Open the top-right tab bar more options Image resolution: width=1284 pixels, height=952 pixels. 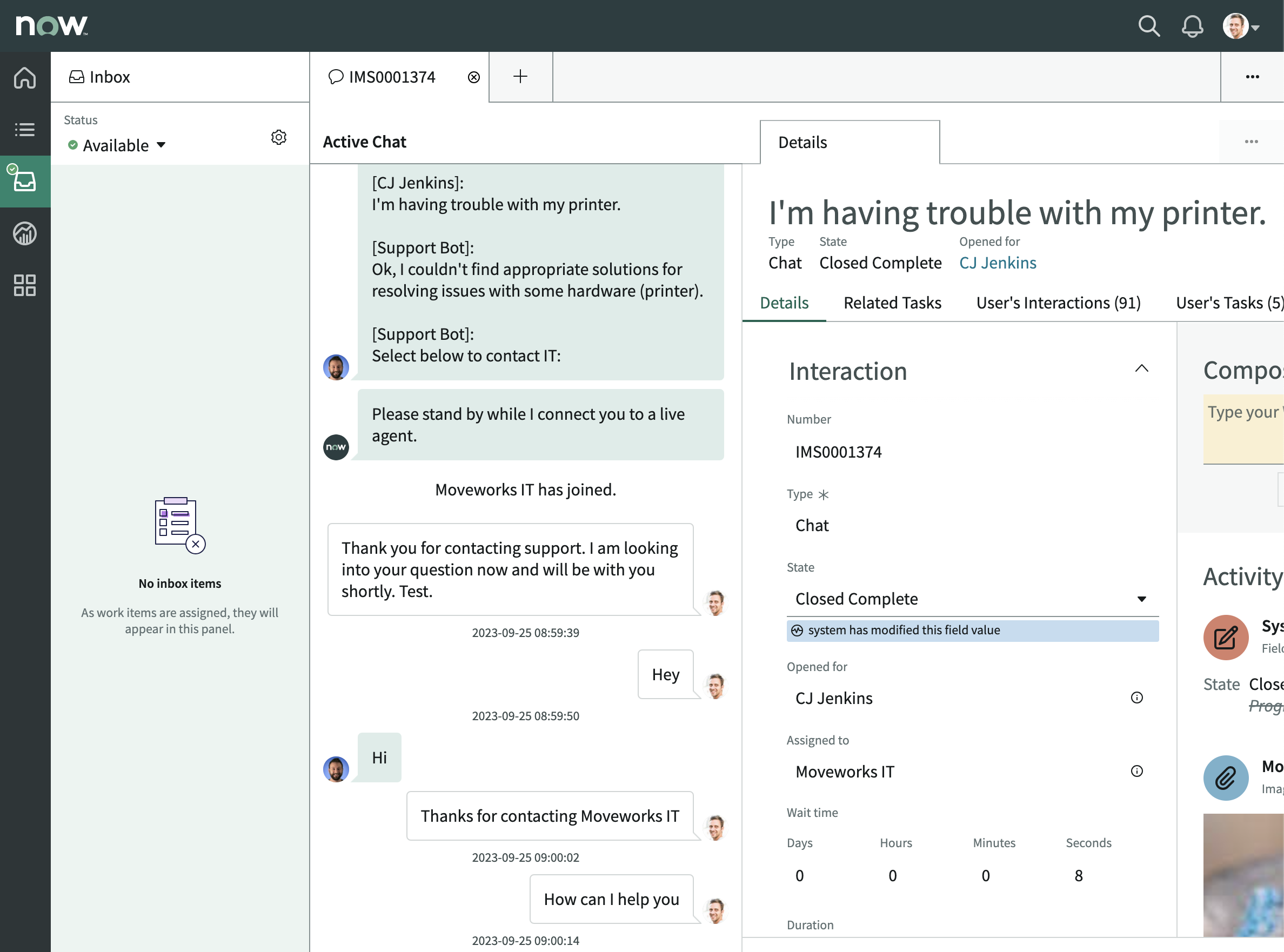1252,77
